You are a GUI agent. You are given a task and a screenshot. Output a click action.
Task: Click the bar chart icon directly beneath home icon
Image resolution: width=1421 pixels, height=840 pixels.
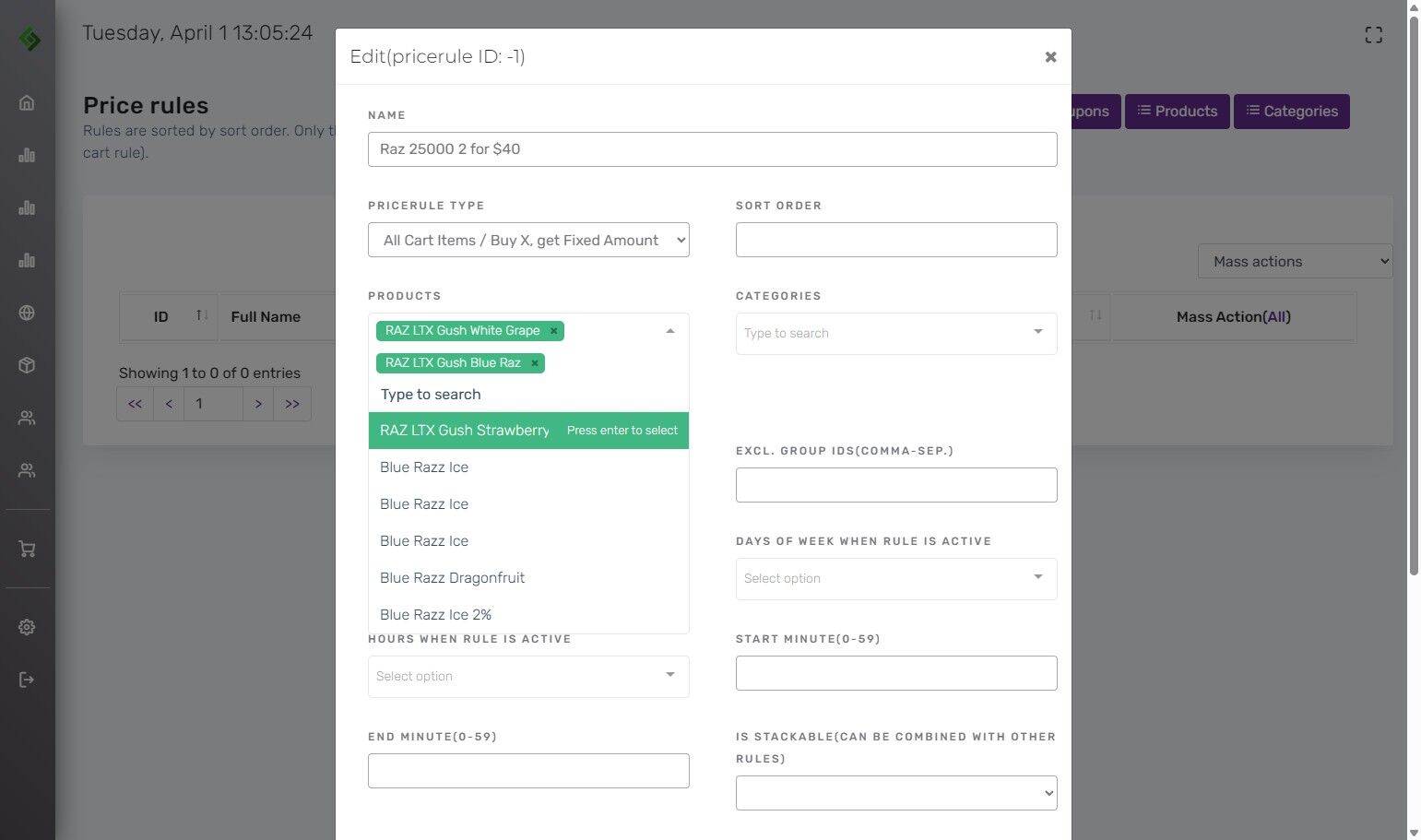27,155
